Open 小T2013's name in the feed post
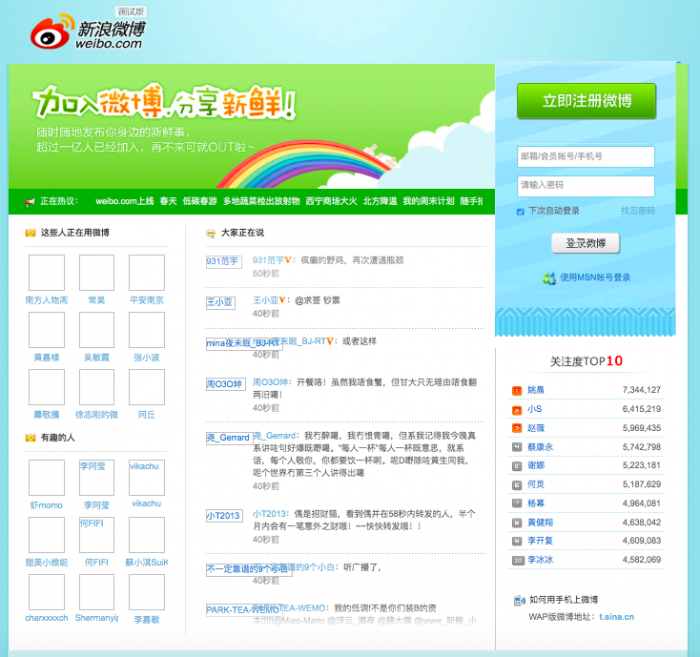Screen dimensions: 700x657 tap(269, 514)
